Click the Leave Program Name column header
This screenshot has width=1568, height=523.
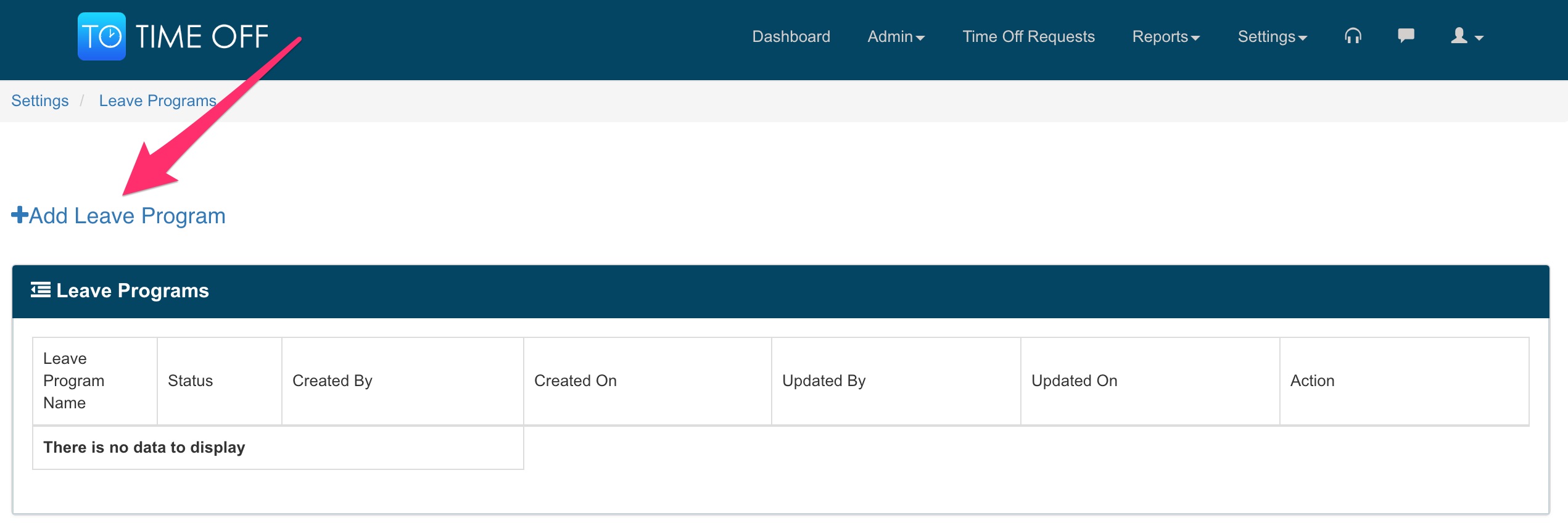[x=74, y=381]
